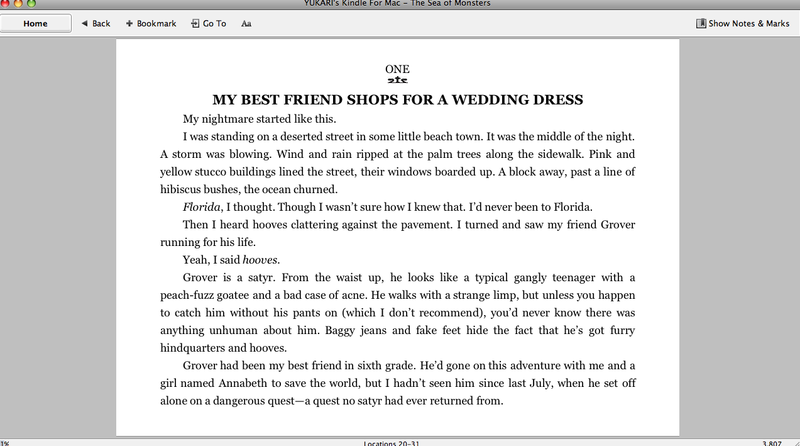Click the chapter heading ONE

point(397,69)
